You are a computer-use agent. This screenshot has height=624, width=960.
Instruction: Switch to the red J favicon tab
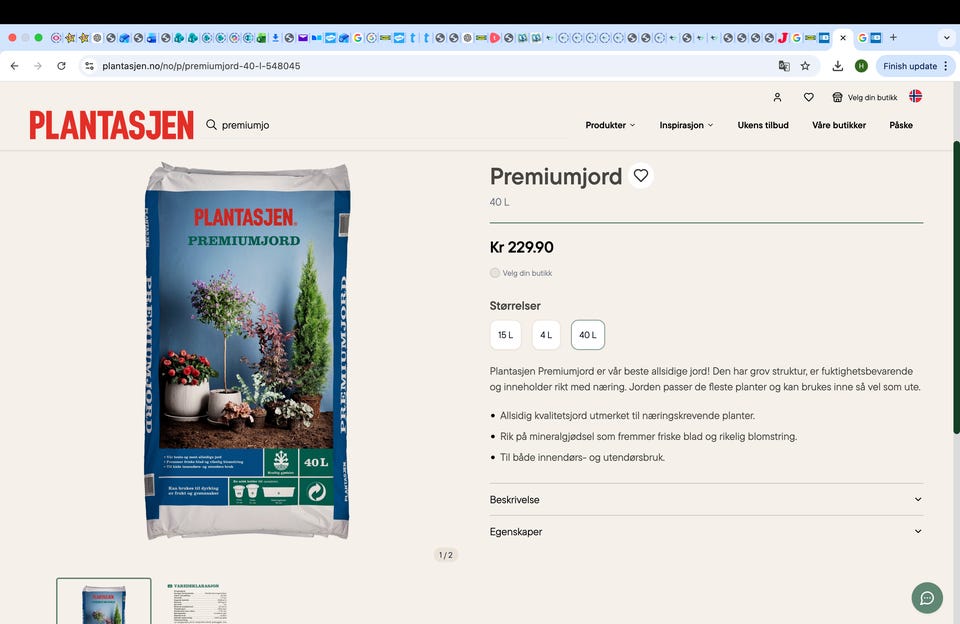pyautogui.click(x=782, y=37)
